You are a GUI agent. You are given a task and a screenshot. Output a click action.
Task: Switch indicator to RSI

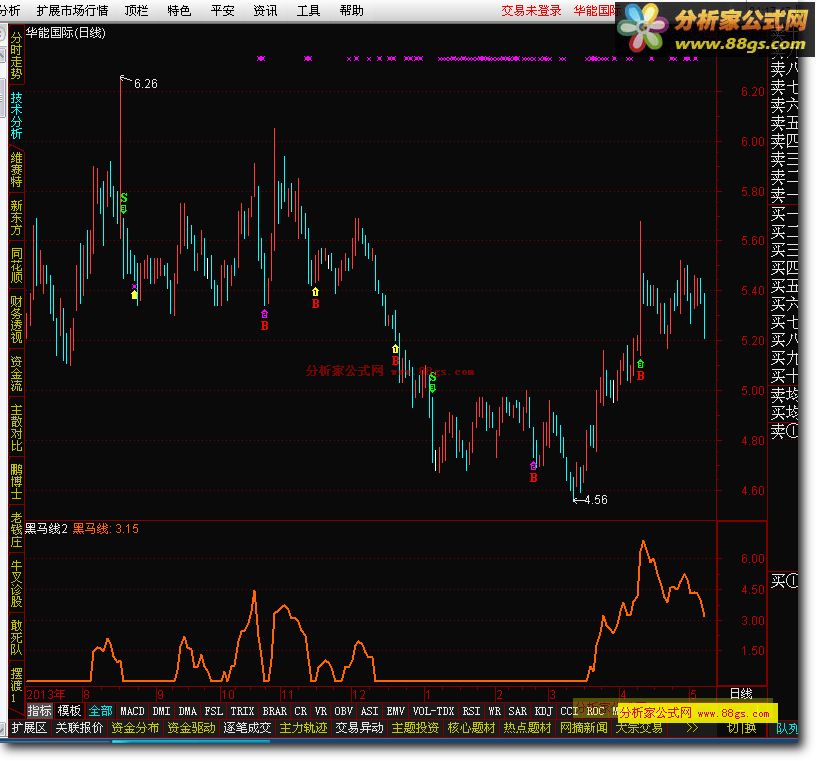tap(472, 711)
